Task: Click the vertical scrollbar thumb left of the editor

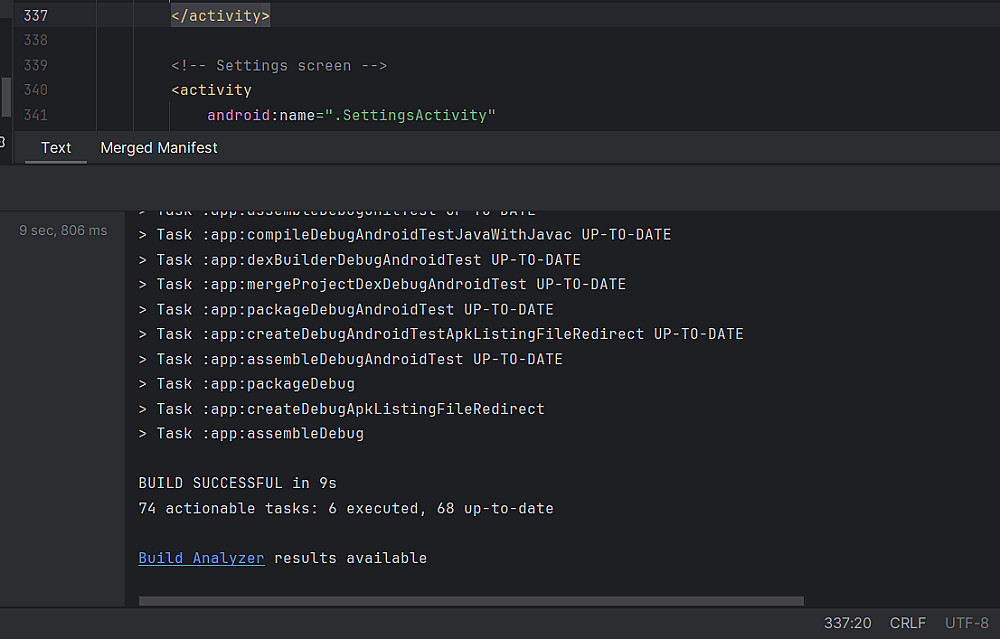Action: click(x=6, y=96)
